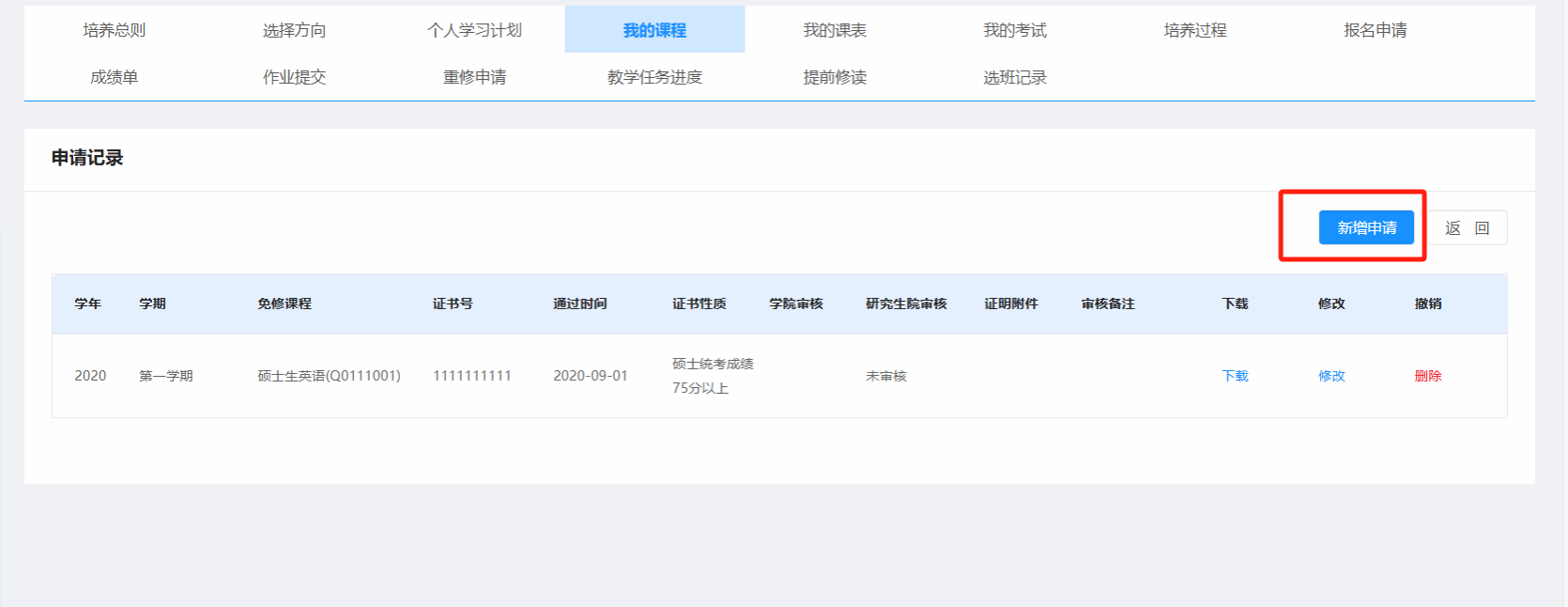Image resolution: width=1568 pixels, height=607 pixels.
Task: Open 教学任务进度 tab
Action: (654, 77)
